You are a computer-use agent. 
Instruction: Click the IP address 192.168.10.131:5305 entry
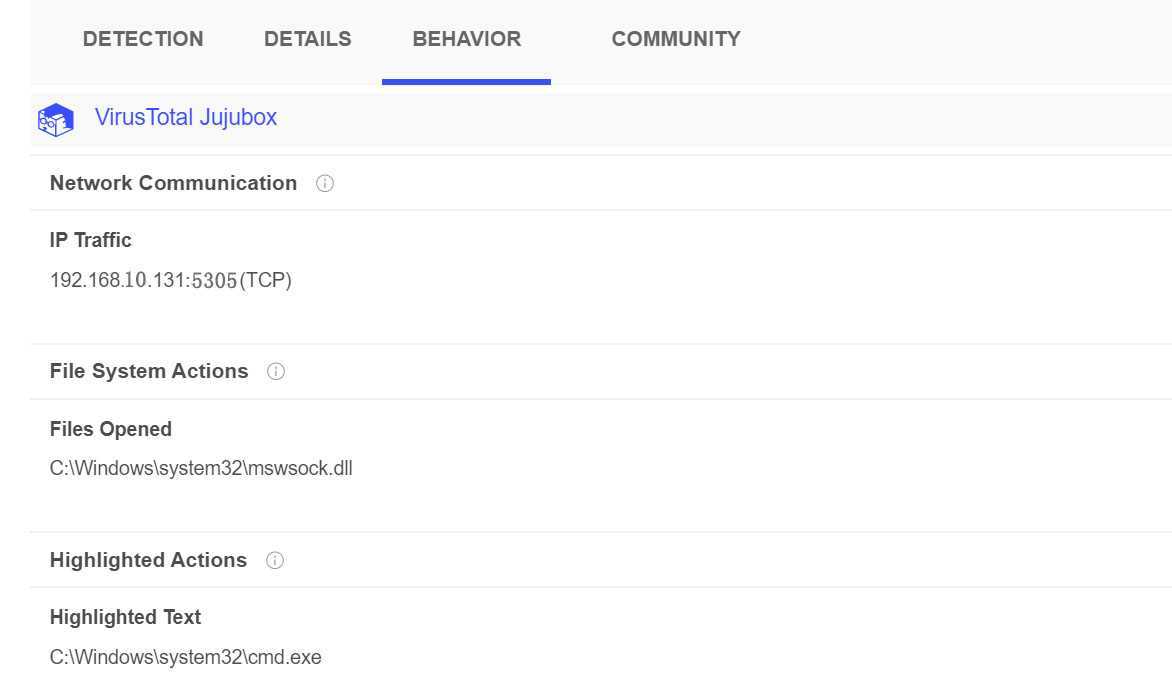[x=144, y=280]
